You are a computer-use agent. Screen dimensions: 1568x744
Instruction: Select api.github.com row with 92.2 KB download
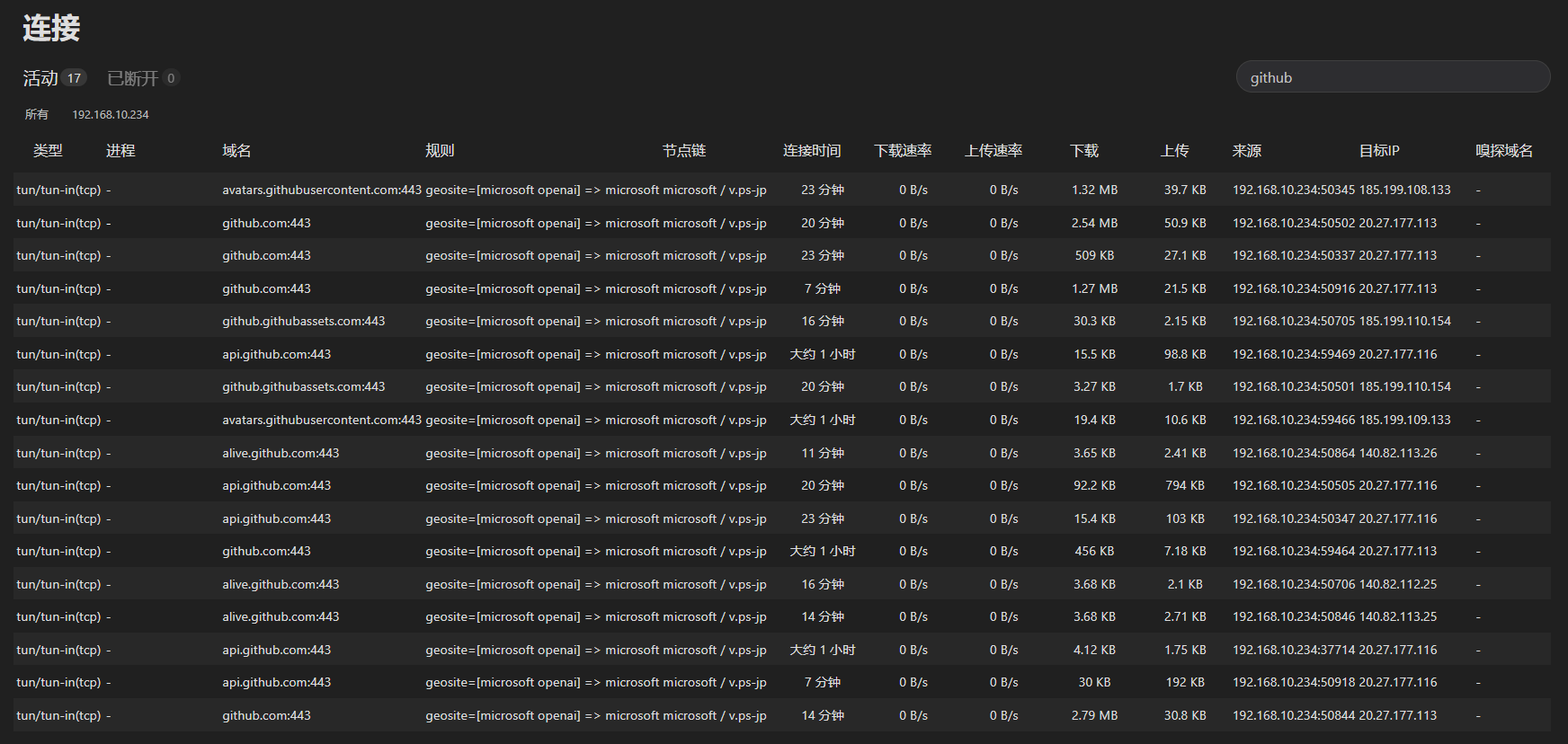pos(782,485)
